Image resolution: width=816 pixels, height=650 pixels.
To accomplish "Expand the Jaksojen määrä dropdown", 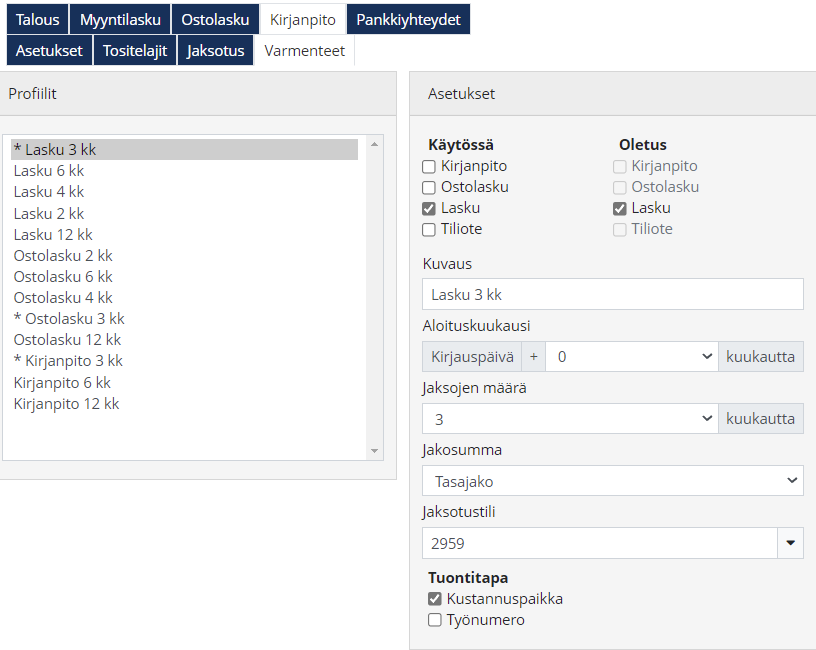I will click(x=570, y=419).
